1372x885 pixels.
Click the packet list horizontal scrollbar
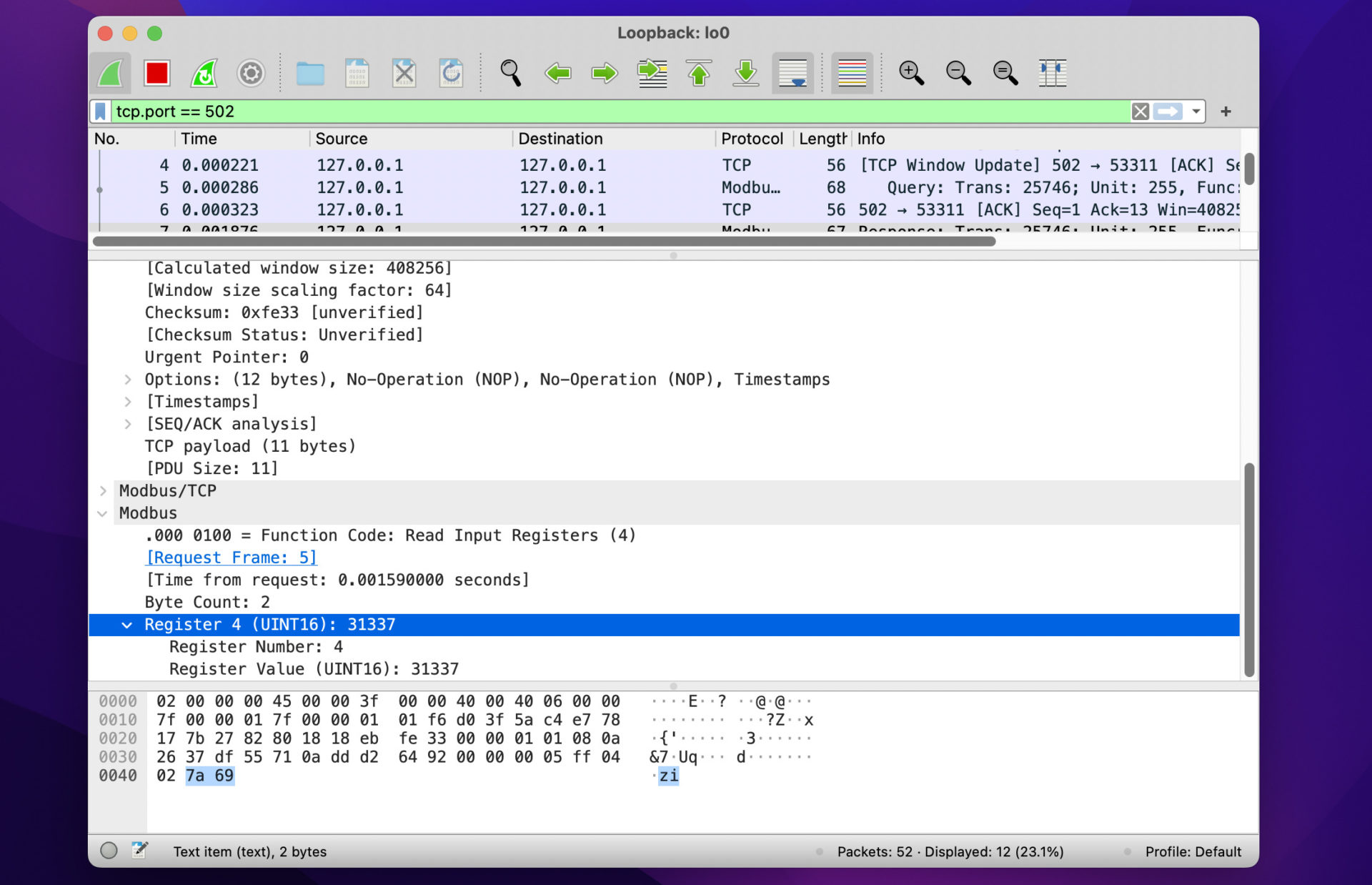(543, 242)
